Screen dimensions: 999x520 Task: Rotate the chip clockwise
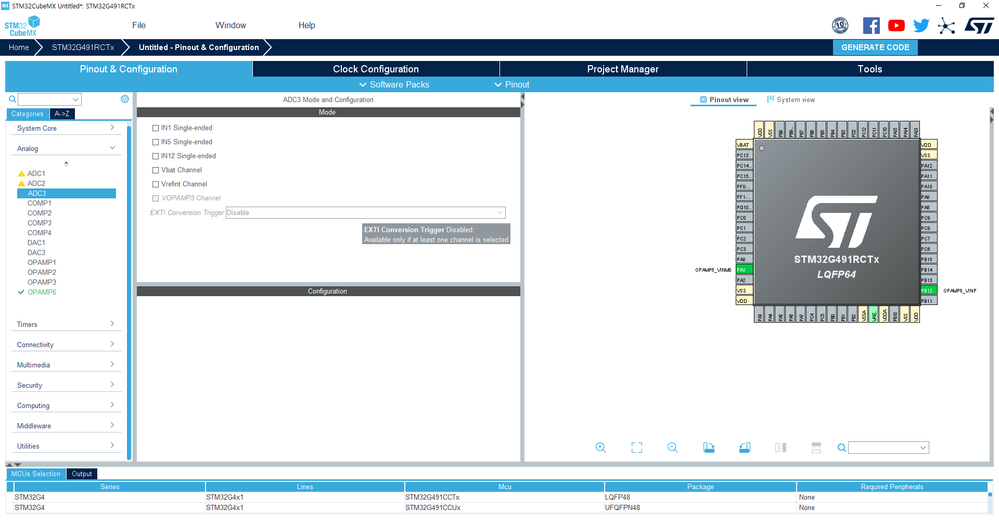pyautogui.click(x=708, y=447)
